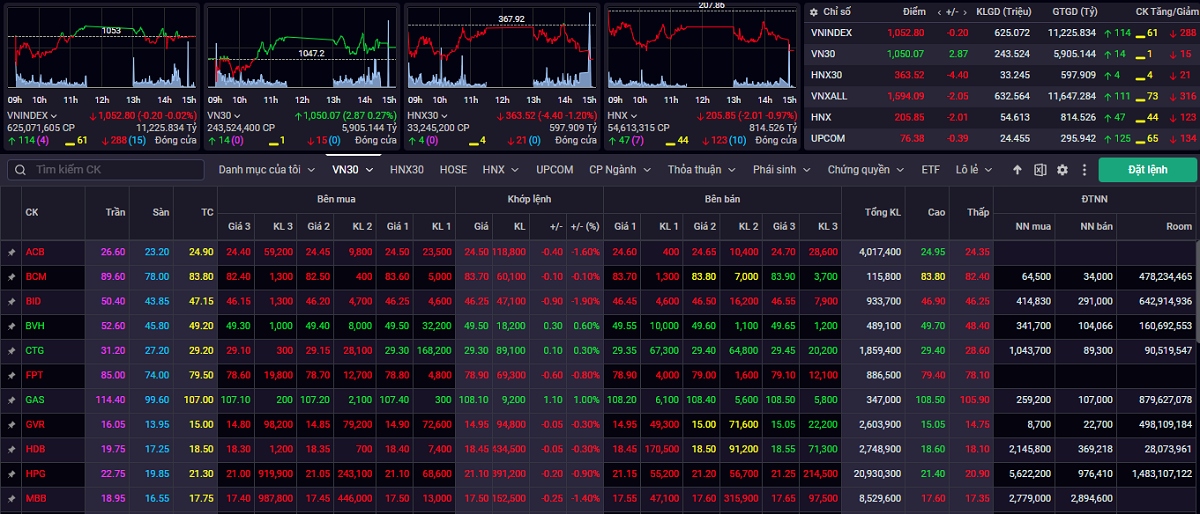Pin the BCM row
The width and height of the screenshot is (1200, 514).
(12, 276)
